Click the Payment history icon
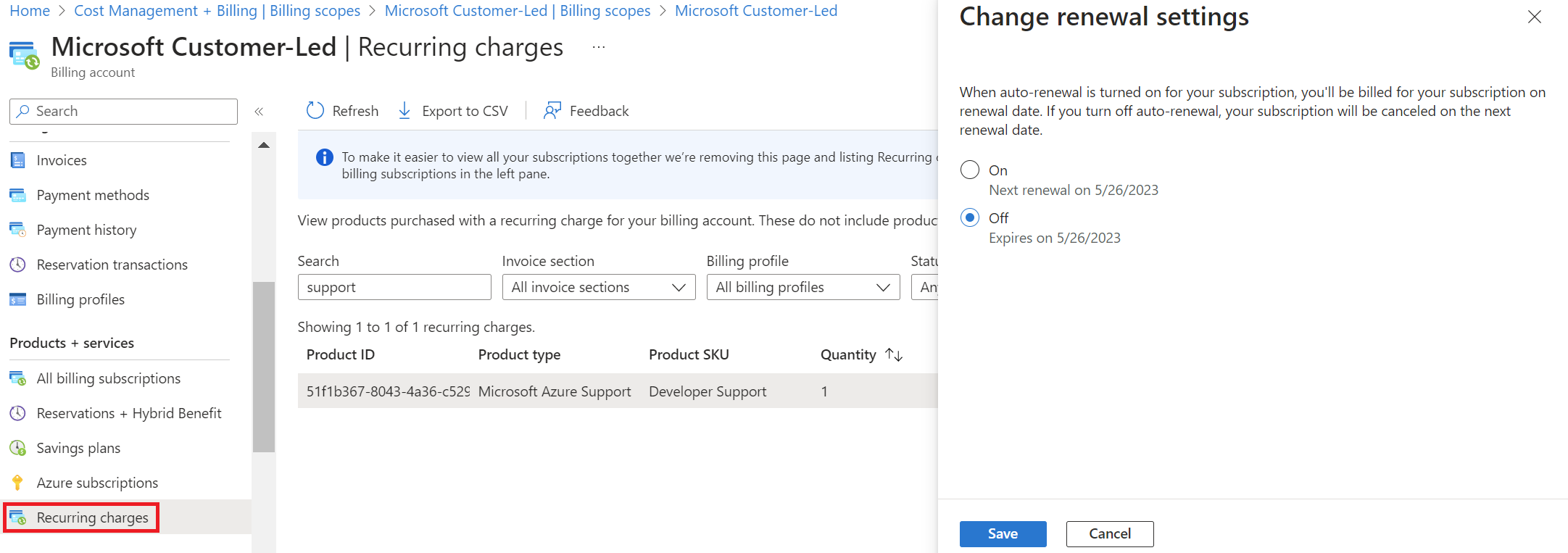Screen dimensions: 1568x553 point(18,230)
